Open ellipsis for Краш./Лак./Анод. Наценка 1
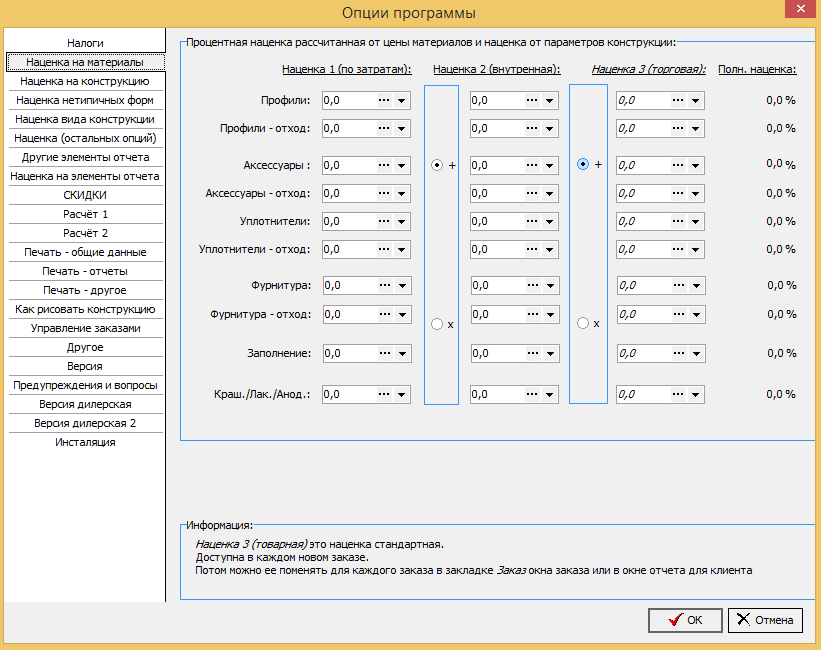The width and height of the screenshot is (821, 650). coord(384,394)
